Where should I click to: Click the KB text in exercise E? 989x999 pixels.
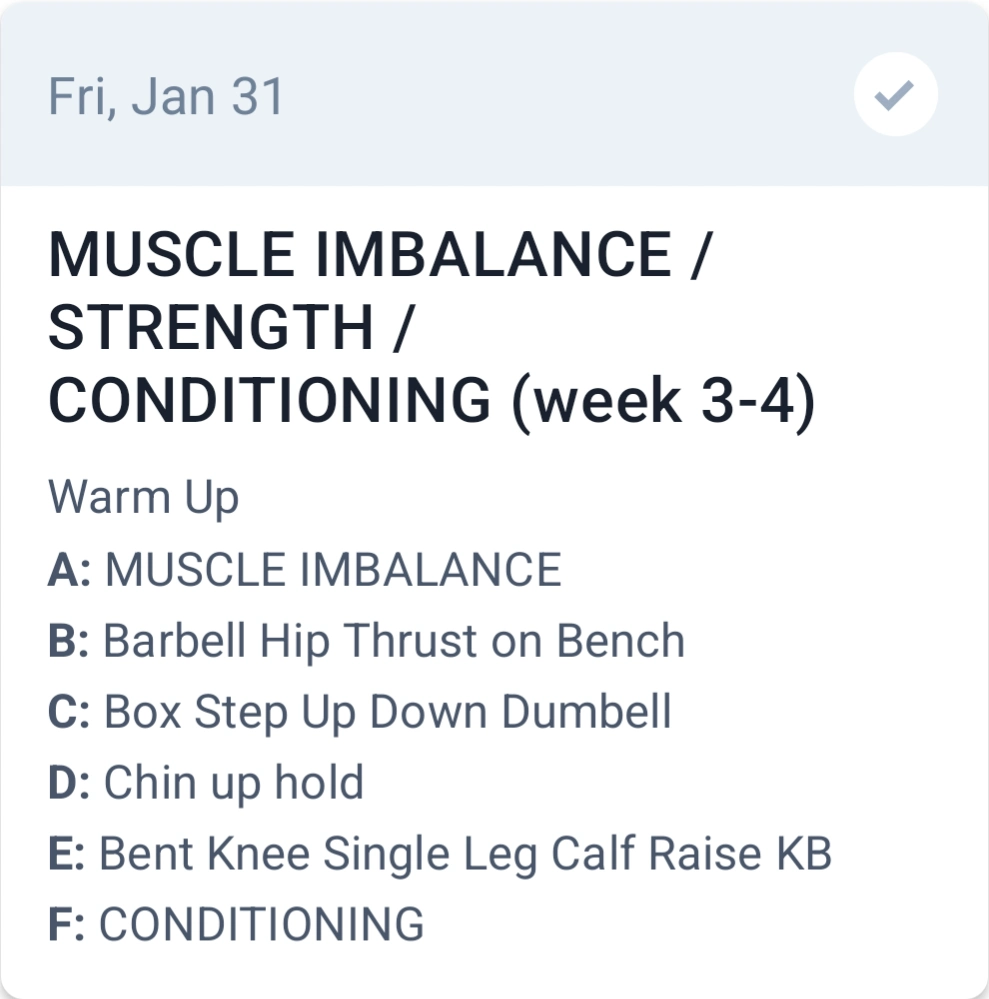point(803,854)
